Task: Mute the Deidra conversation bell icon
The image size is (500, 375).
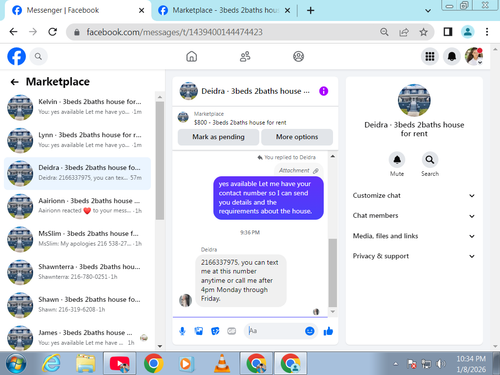Action: point(397,160)
